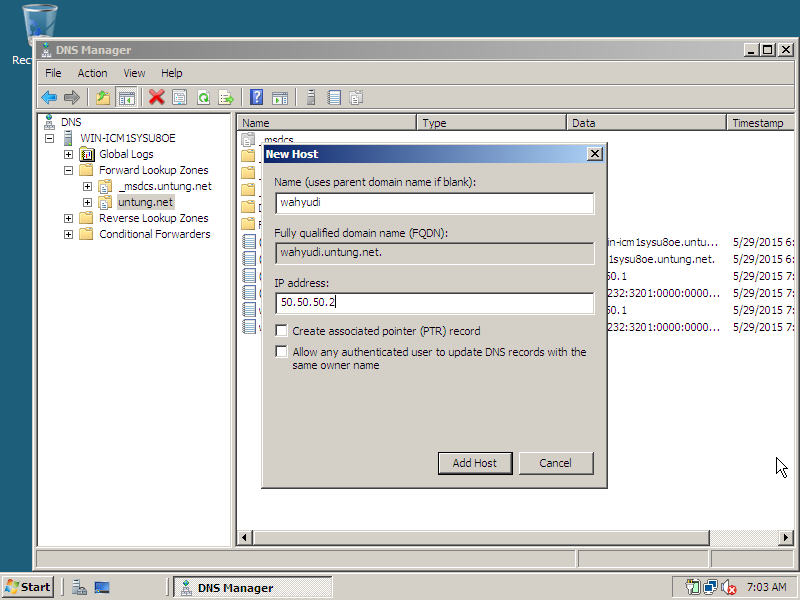Sort by the Type column header
The width and height of the screenshot is (800, 600).
click(492, 122)
